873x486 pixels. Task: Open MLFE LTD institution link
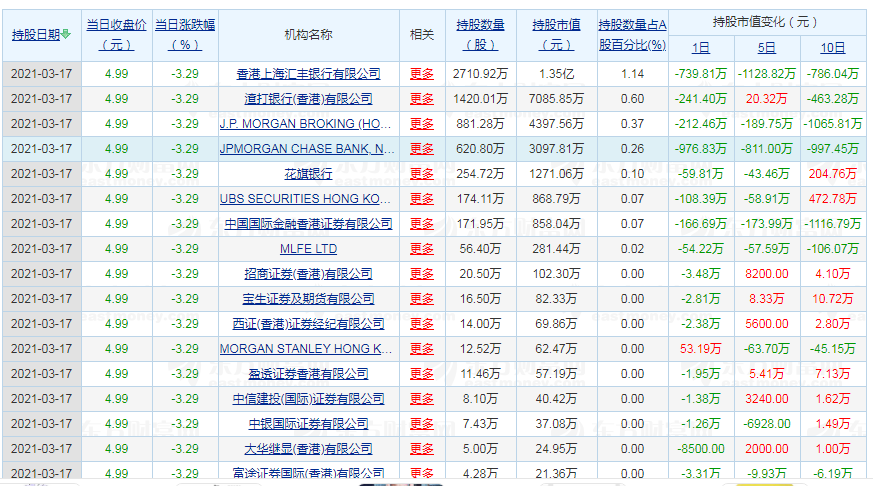pos(308,249)
